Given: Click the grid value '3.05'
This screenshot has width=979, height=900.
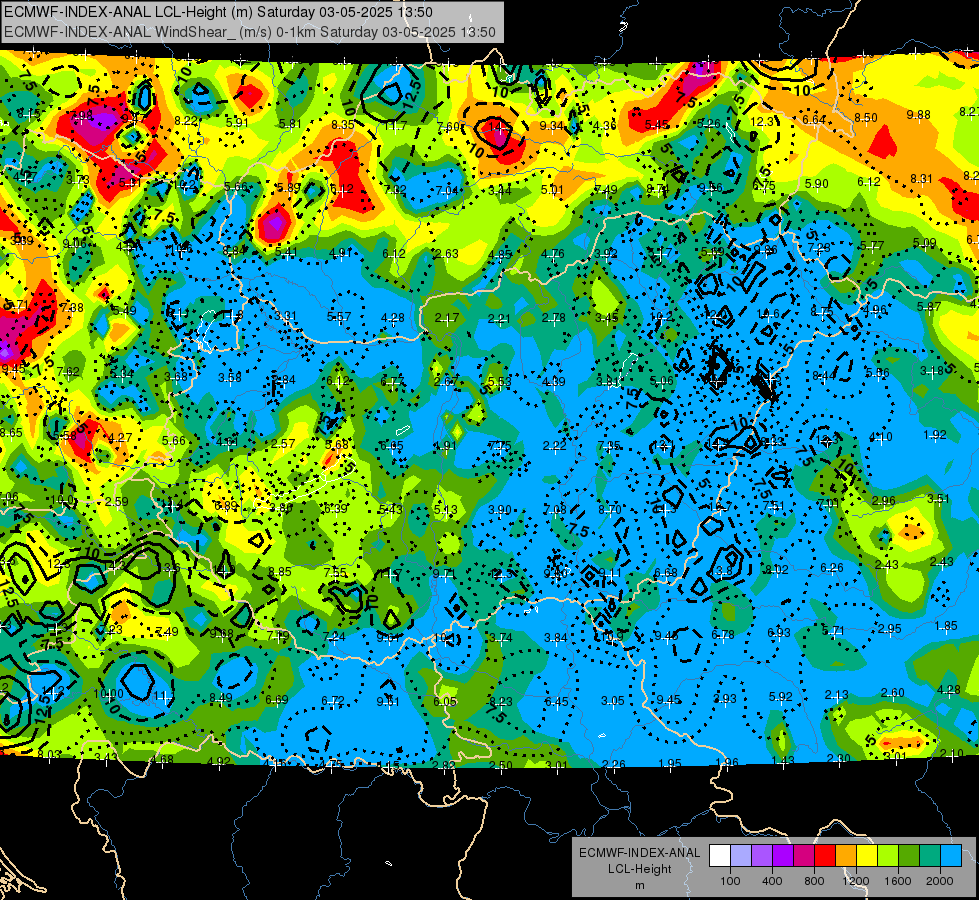Looking at the screenshot, I should [x=612, y=701].
